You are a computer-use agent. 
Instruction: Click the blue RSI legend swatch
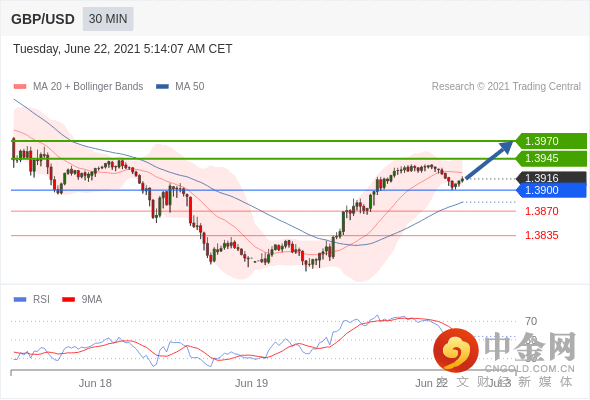coord(20,300)
